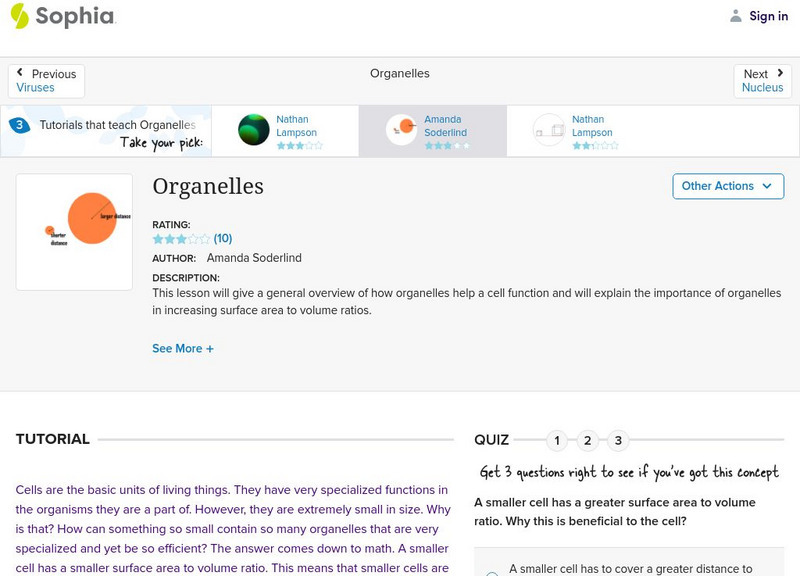Viewport: 800px width, 576px height.
Task: Click Nathan Lampson's green circle avatar
Action: (254, 131)
